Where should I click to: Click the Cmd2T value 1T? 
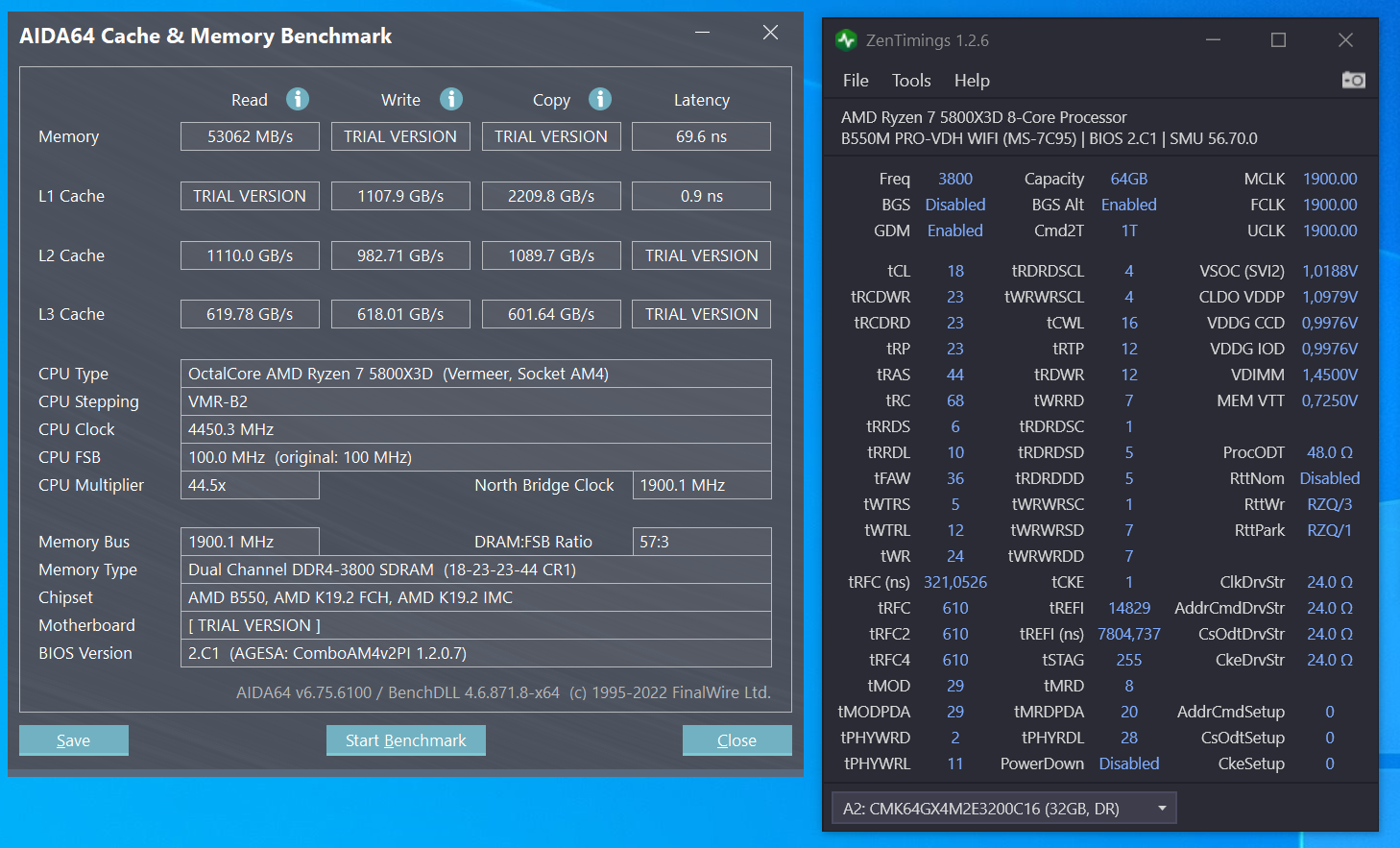coord(1129,230)
